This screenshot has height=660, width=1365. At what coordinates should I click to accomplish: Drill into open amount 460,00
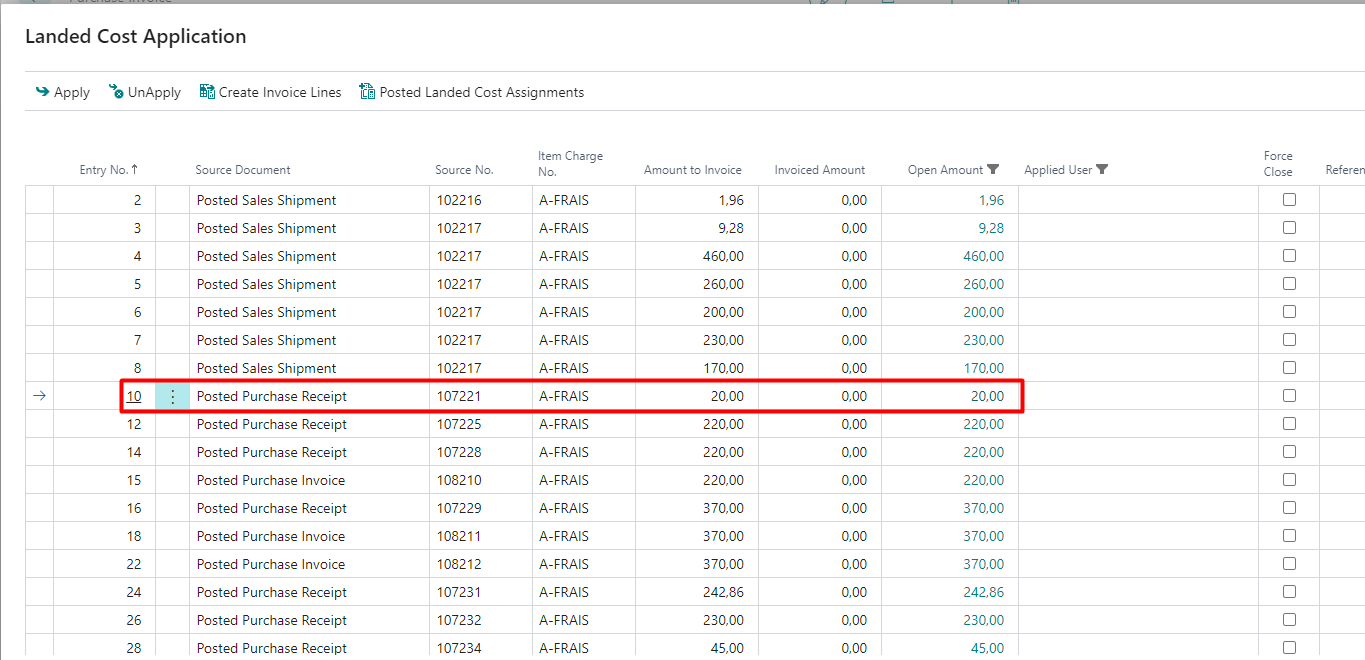[x=983, y=256]
